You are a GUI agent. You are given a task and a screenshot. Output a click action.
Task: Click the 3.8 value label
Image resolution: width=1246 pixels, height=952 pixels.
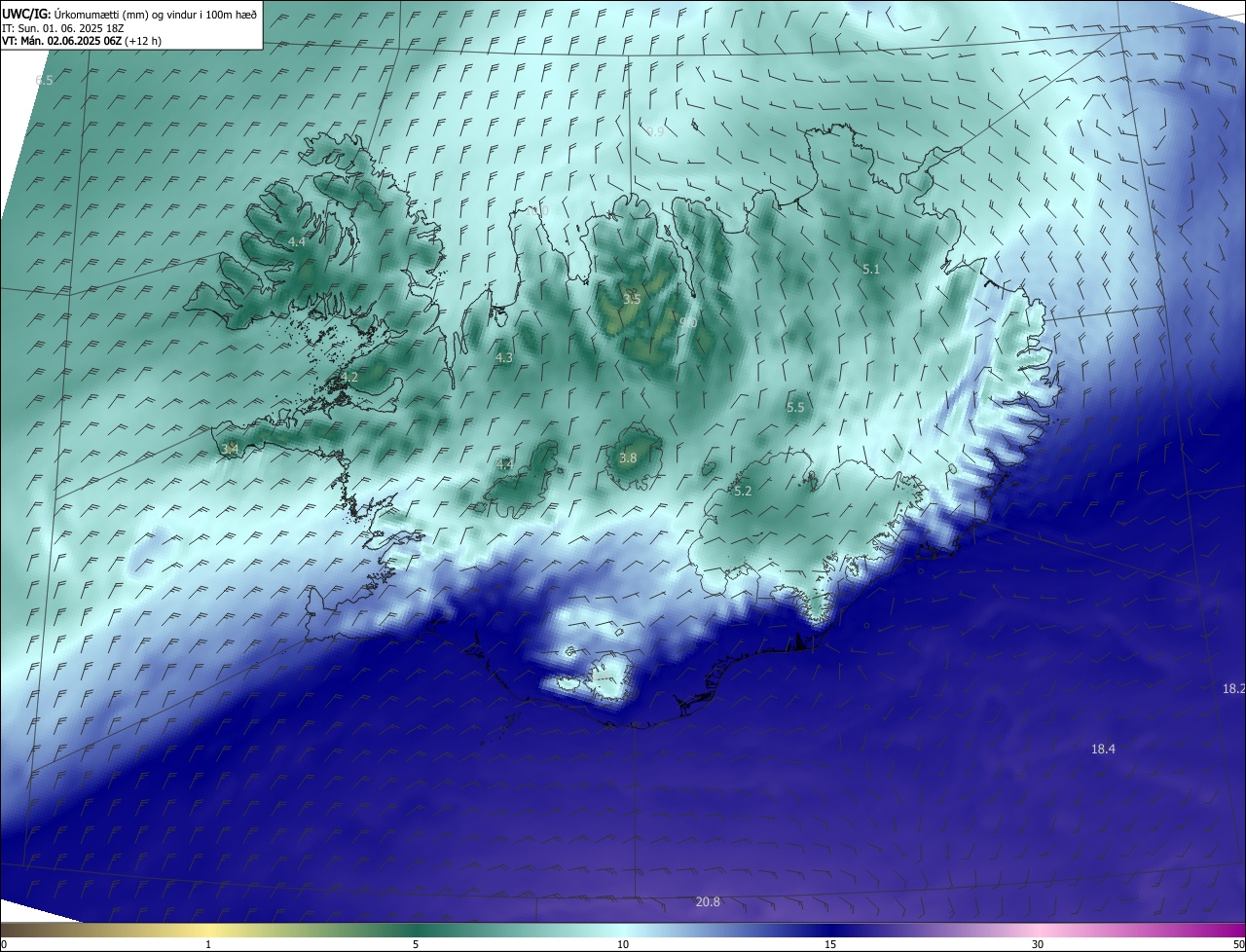628,458
